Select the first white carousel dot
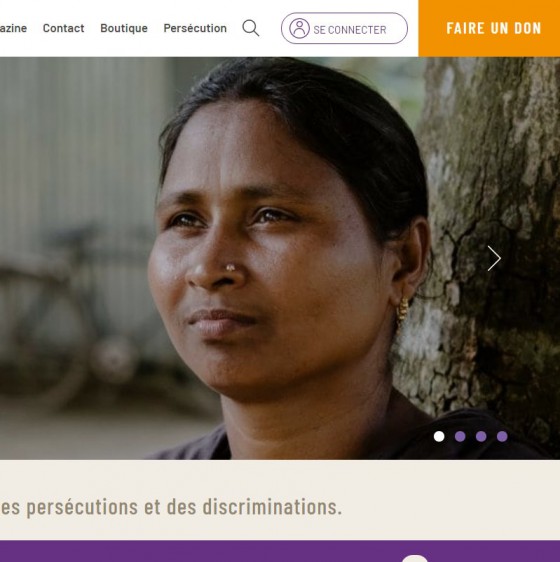Screen dimensions: 560x562 pos(439,436)
